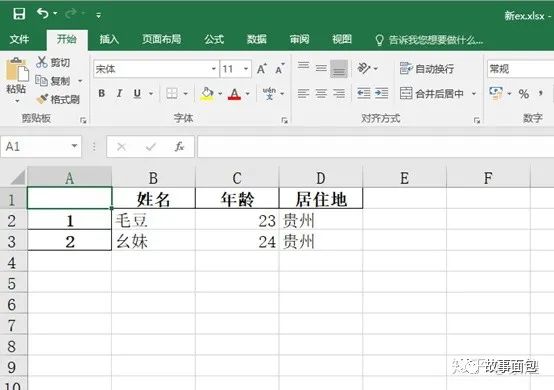Viewport: 554px width, 390px height.
Task: Expand underline style dropdown arrow
Action: [151, 94]
